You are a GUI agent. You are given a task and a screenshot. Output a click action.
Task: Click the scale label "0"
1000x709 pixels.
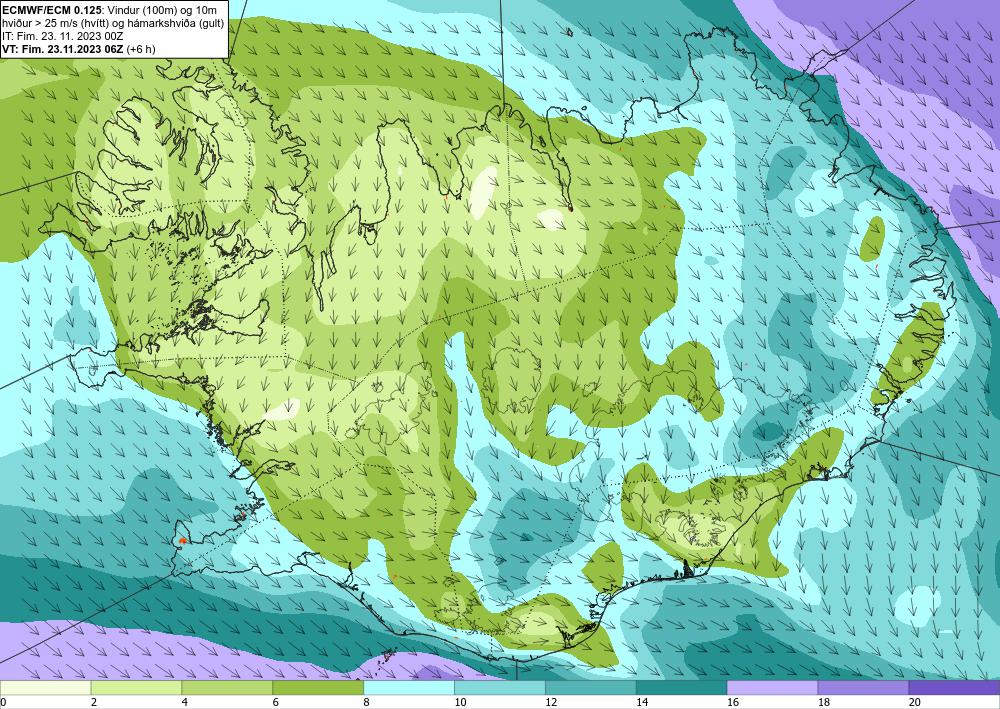[x=3, y=702]
